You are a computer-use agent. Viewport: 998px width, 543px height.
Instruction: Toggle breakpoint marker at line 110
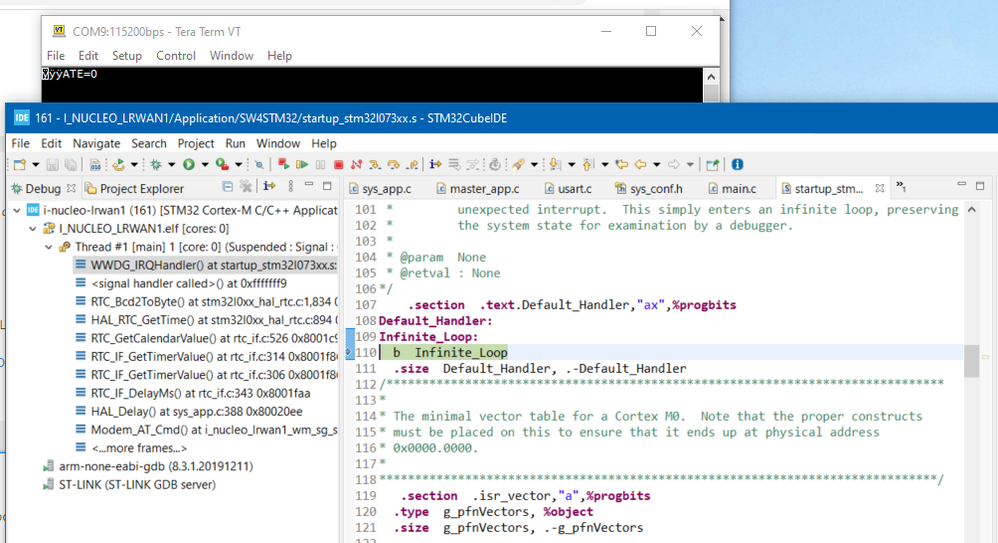pyautogui.click(x=350, y=352)
